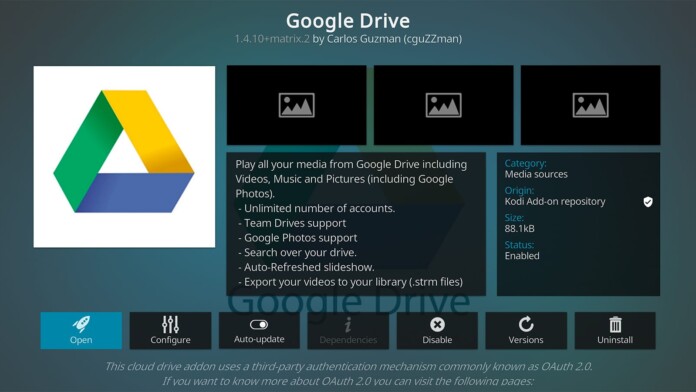Image resolution: width=696 pixels, height=392 pixels.
Task: Click the Kodi Add-on repository origin text
Action: point(555,202)
